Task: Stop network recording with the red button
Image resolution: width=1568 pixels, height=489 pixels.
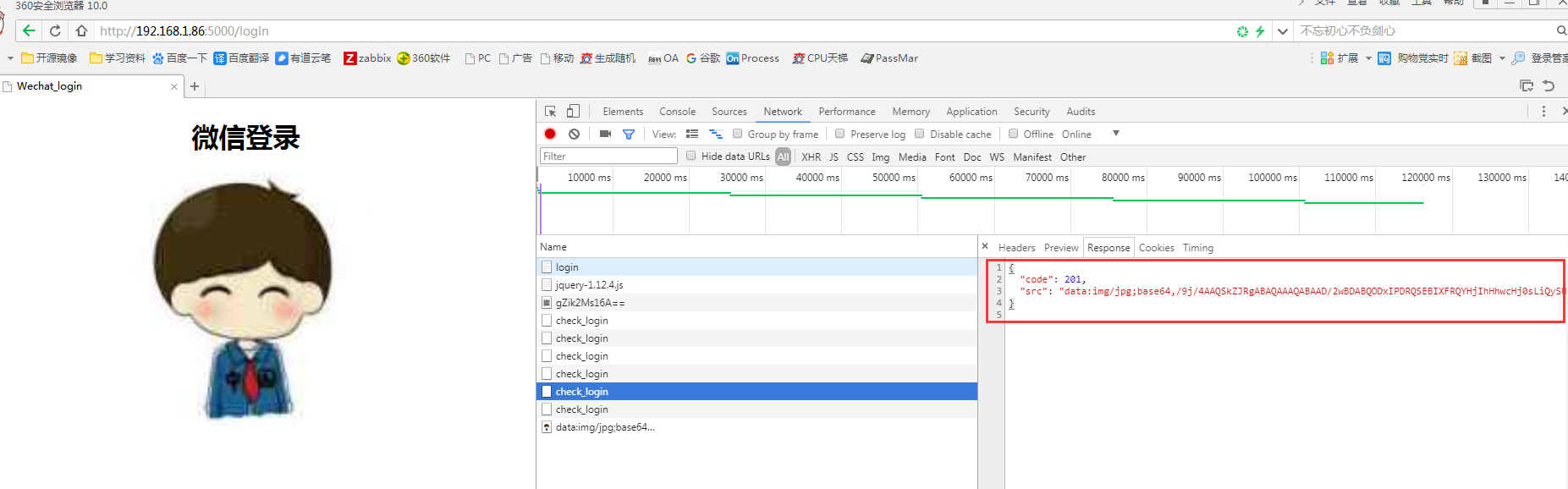Action: point(550,134)
